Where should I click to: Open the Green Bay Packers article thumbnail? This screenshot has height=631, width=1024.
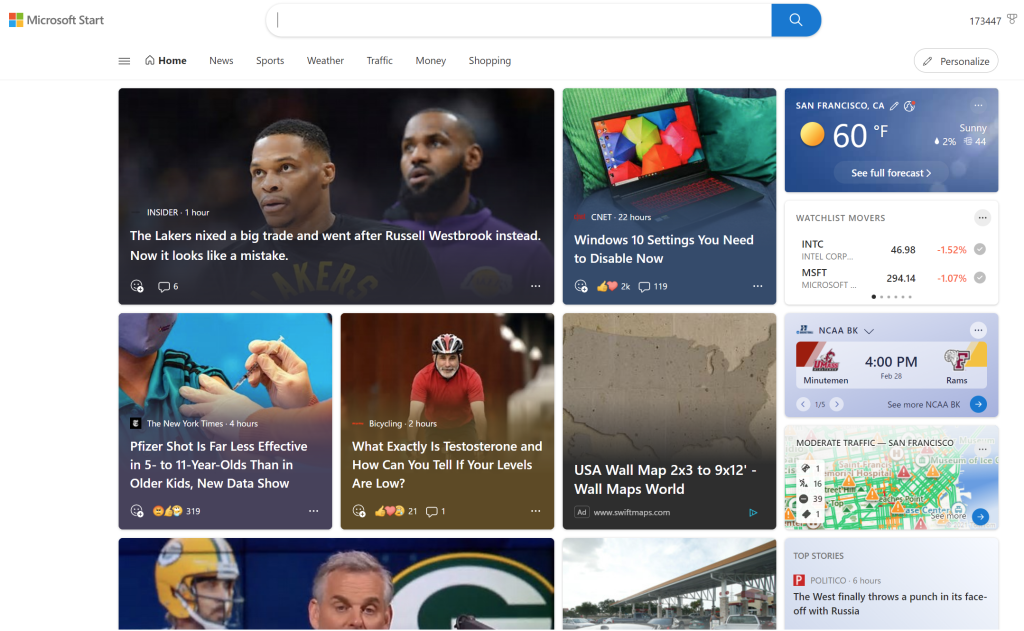pos(336,584)
